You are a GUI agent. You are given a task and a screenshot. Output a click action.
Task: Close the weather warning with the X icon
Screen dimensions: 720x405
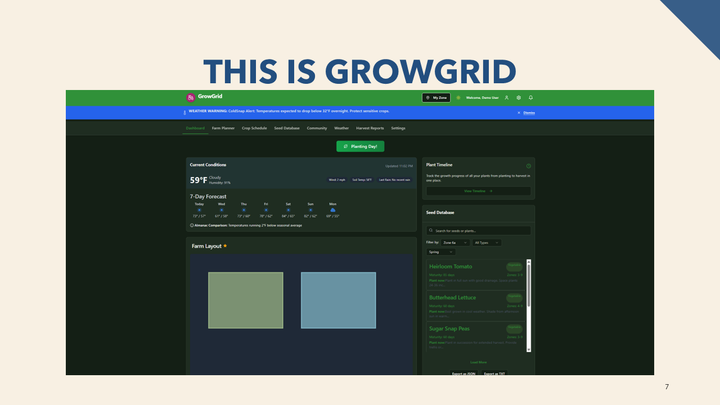[x=519, y=112]
